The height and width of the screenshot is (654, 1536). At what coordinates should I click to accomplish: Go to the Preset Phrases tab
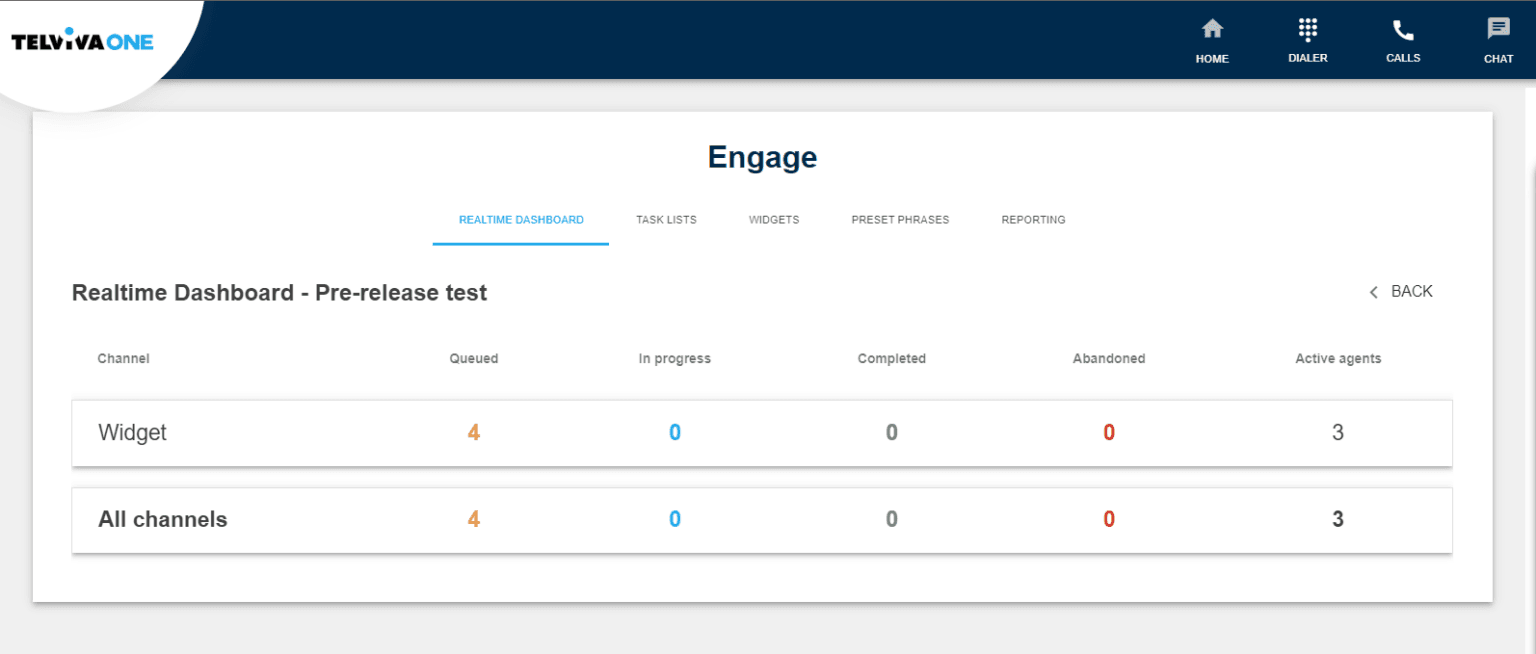click(900, 219)
